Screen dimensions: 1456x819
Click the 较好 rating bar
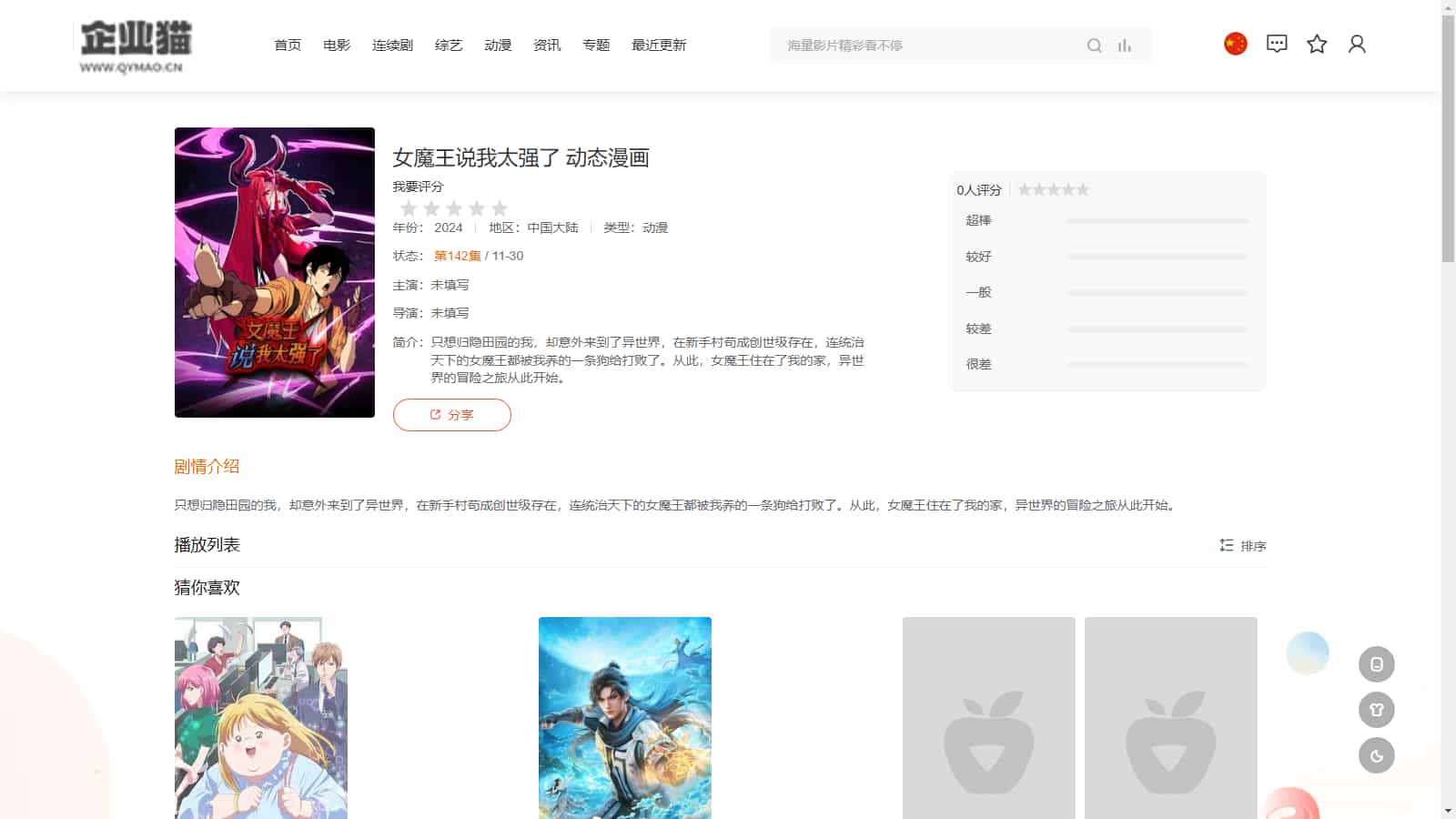click(x=1158, y=257)
